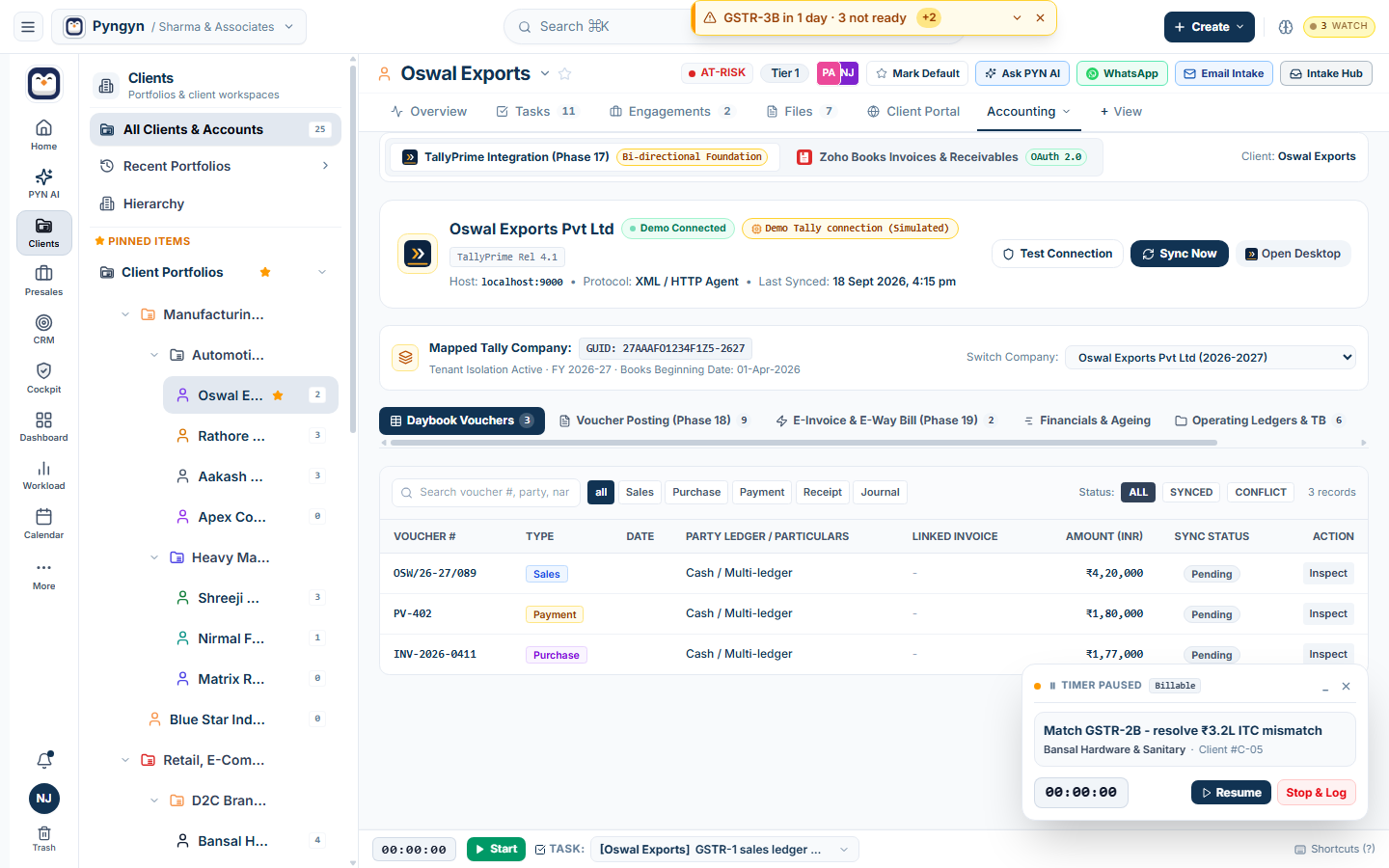Click Stop & Log button
The height and width of the screenshot is (868, 1389).
pyautogui.click(x=1316, y=793)
